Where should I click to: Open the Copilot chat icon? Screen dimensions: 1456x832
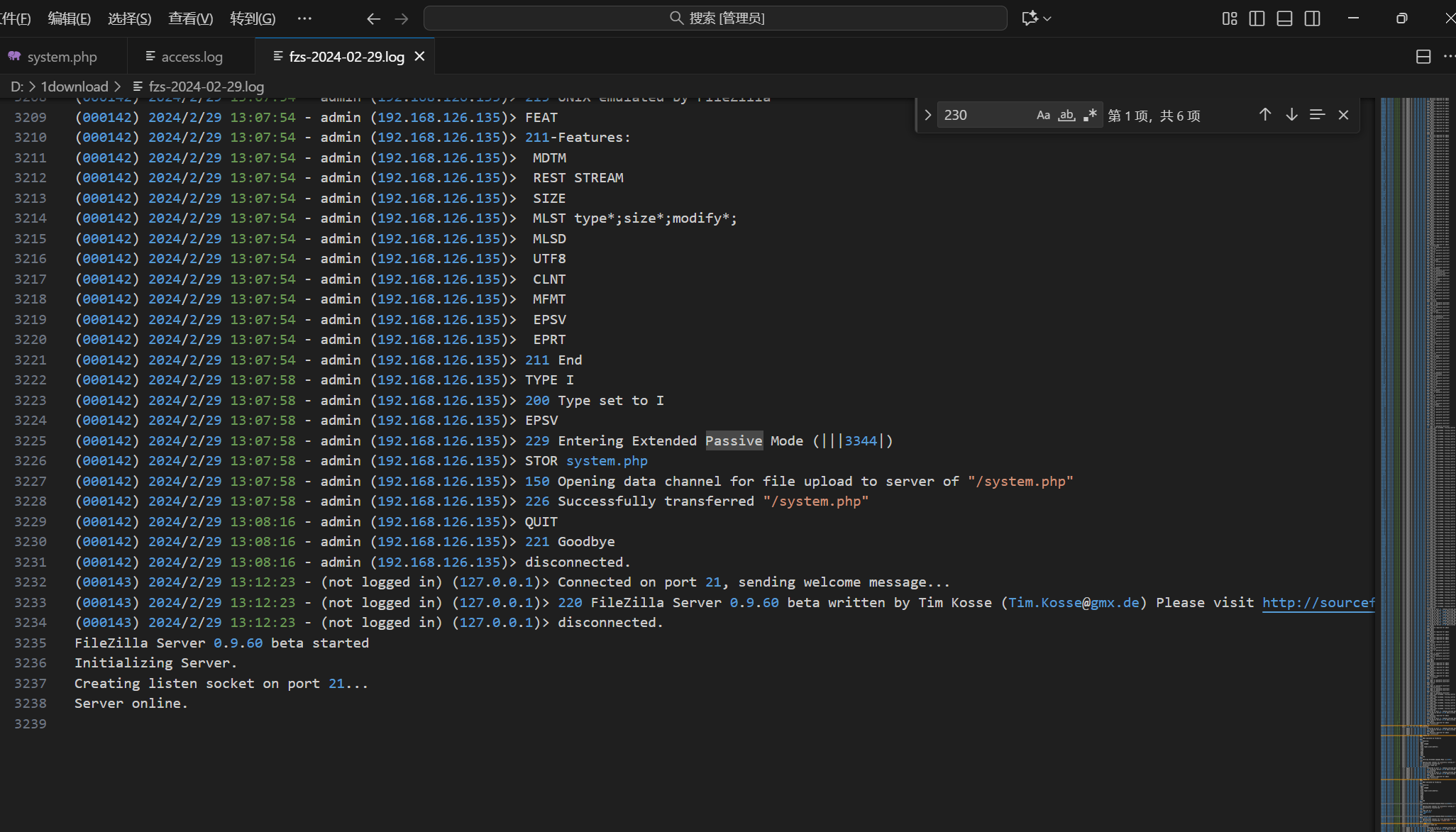(1030, 18)
